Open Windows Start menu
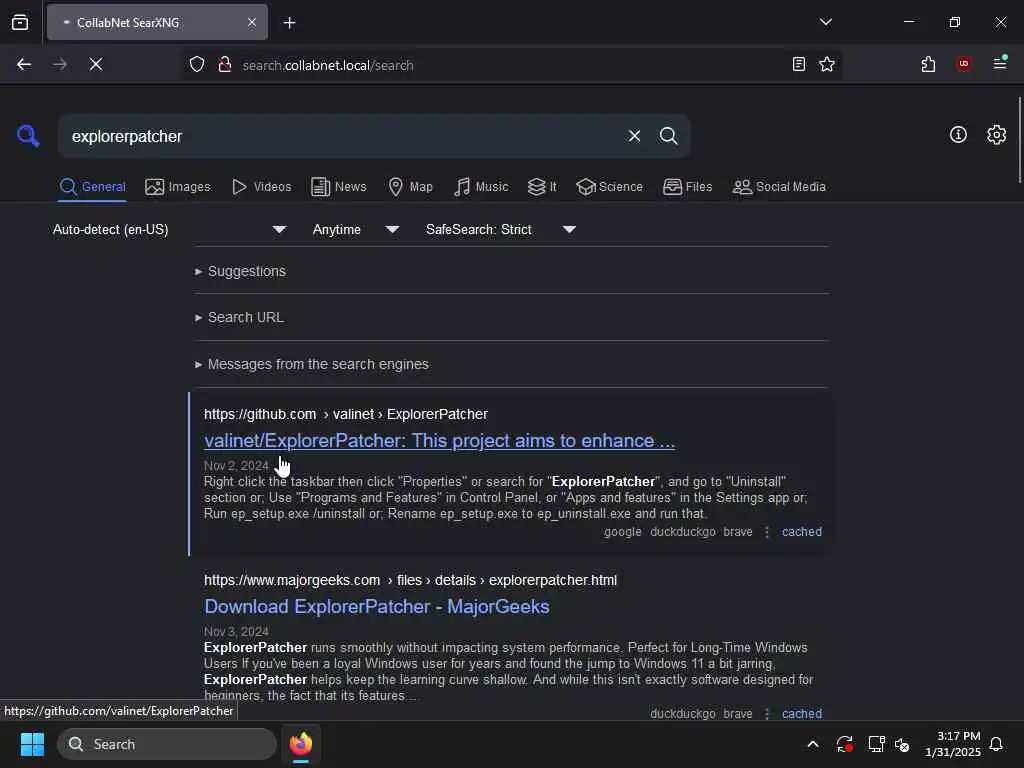1024x768 pixels. [x=32, y=744]
